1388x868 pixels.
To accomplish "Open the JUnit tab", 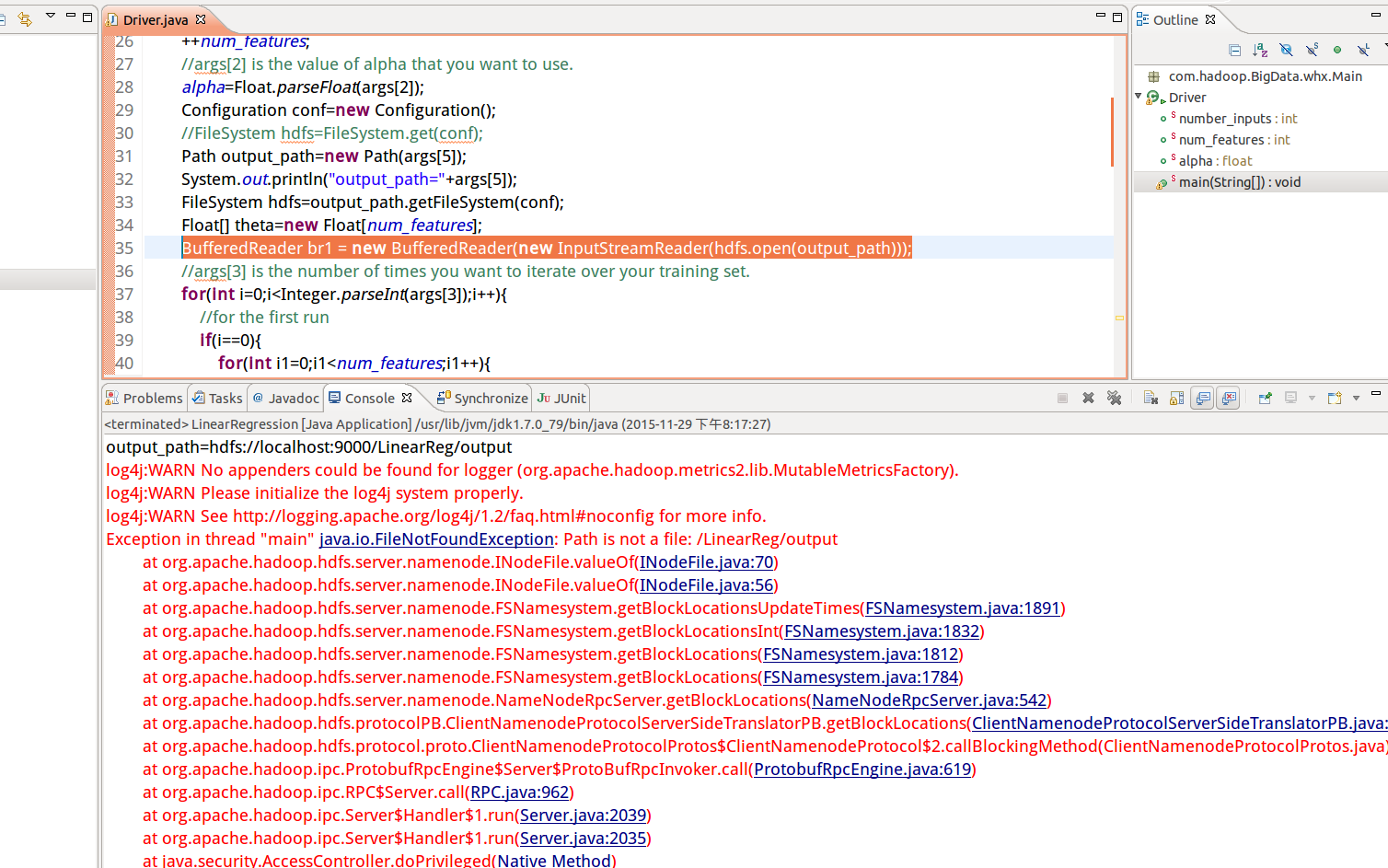I will pyautogui.click(x=561, y=399).
